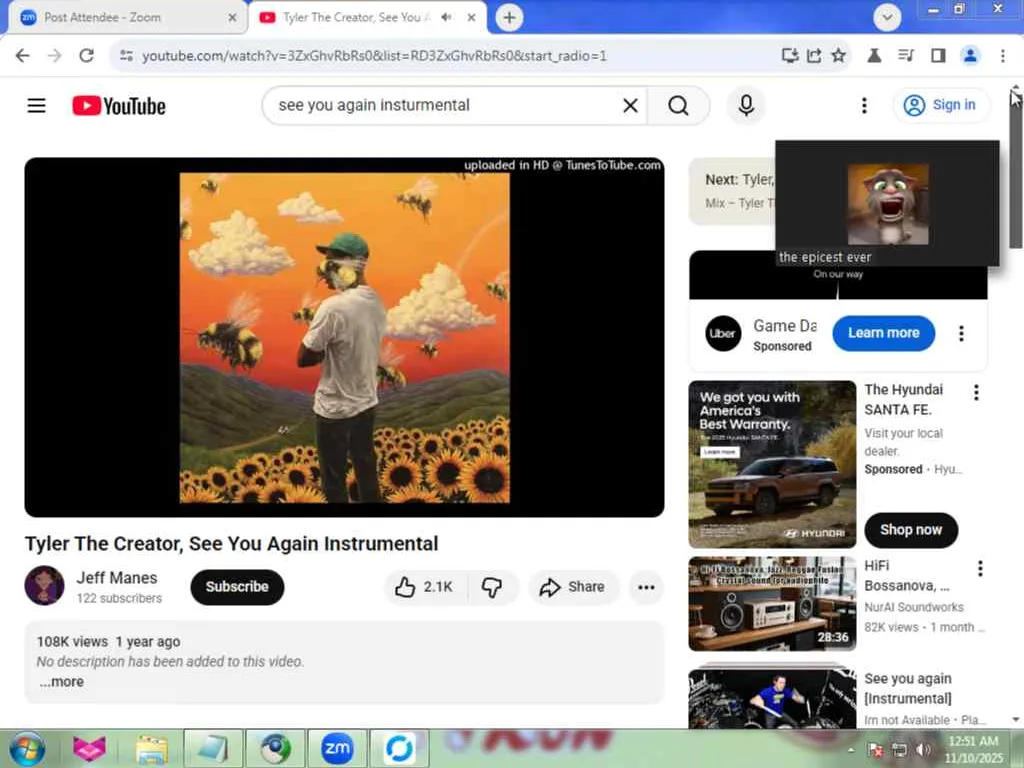
Task: Dislike the video with thumbs down
Action: pos(492,587)
